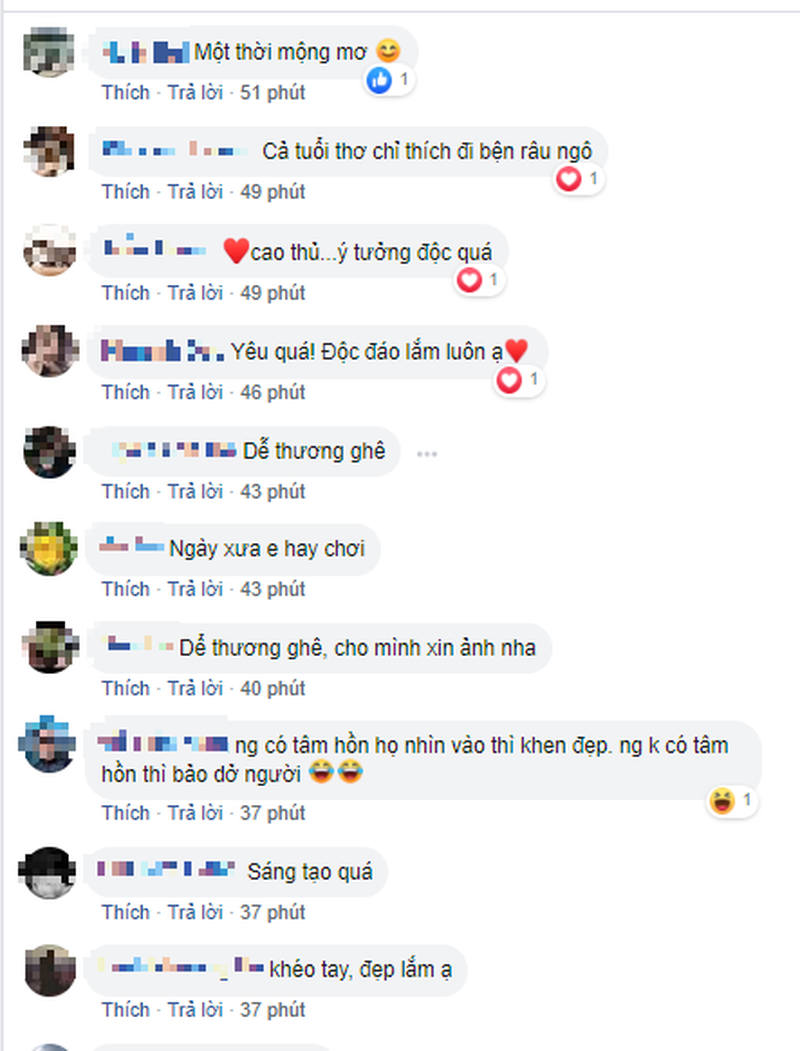The image size is (800, 1051).
Task: Reply to 'Cả tuổi thơ' comment
Action: click(195, 192)
